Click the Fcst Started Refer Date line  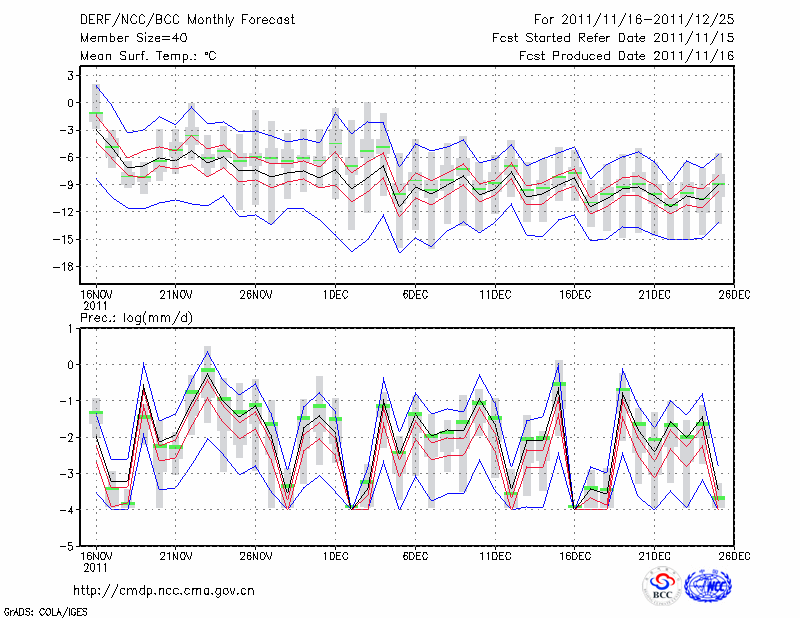(613, 38)
